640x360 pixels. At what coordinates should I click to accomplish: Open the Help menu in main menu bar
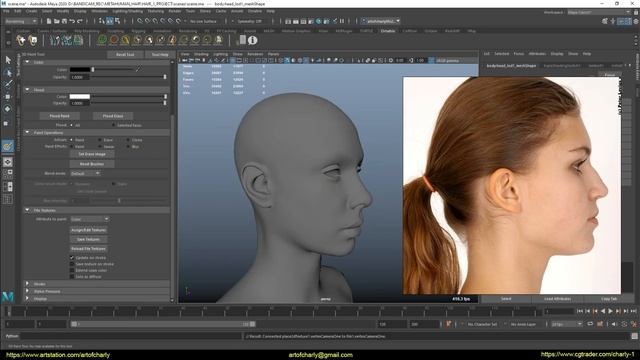tap(271, 11)
